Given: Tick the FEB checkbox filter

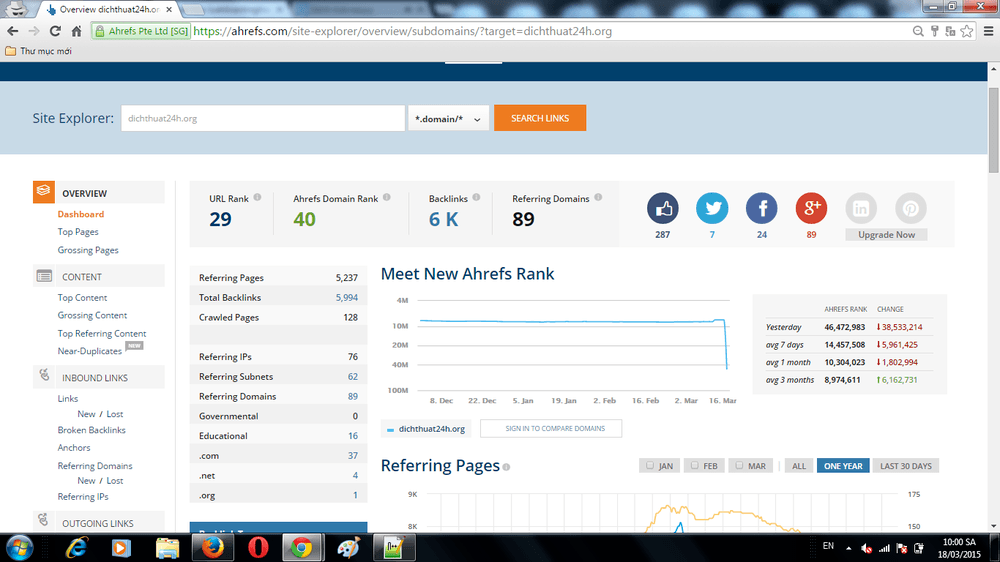Looking at the screenshot, I should tap(695, 466).
